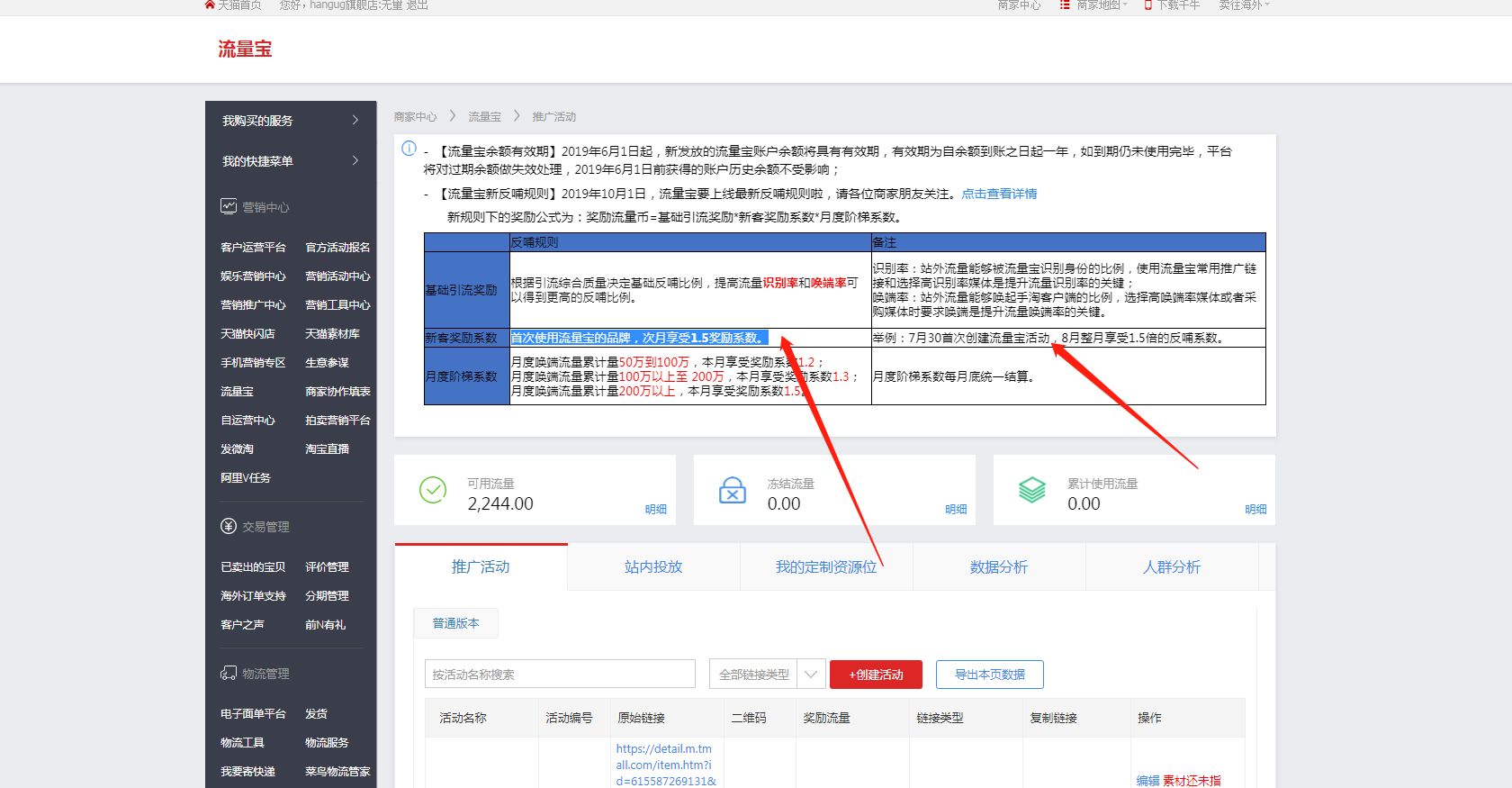Open 电子面单平台 in the sidebar
This screenshot has height=788, width=1512.
(x=253, y=713)
